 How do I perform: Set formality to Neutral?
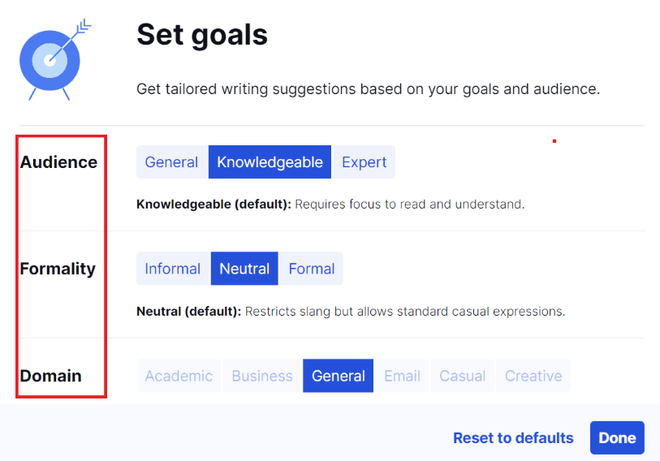tap(245, 268)
